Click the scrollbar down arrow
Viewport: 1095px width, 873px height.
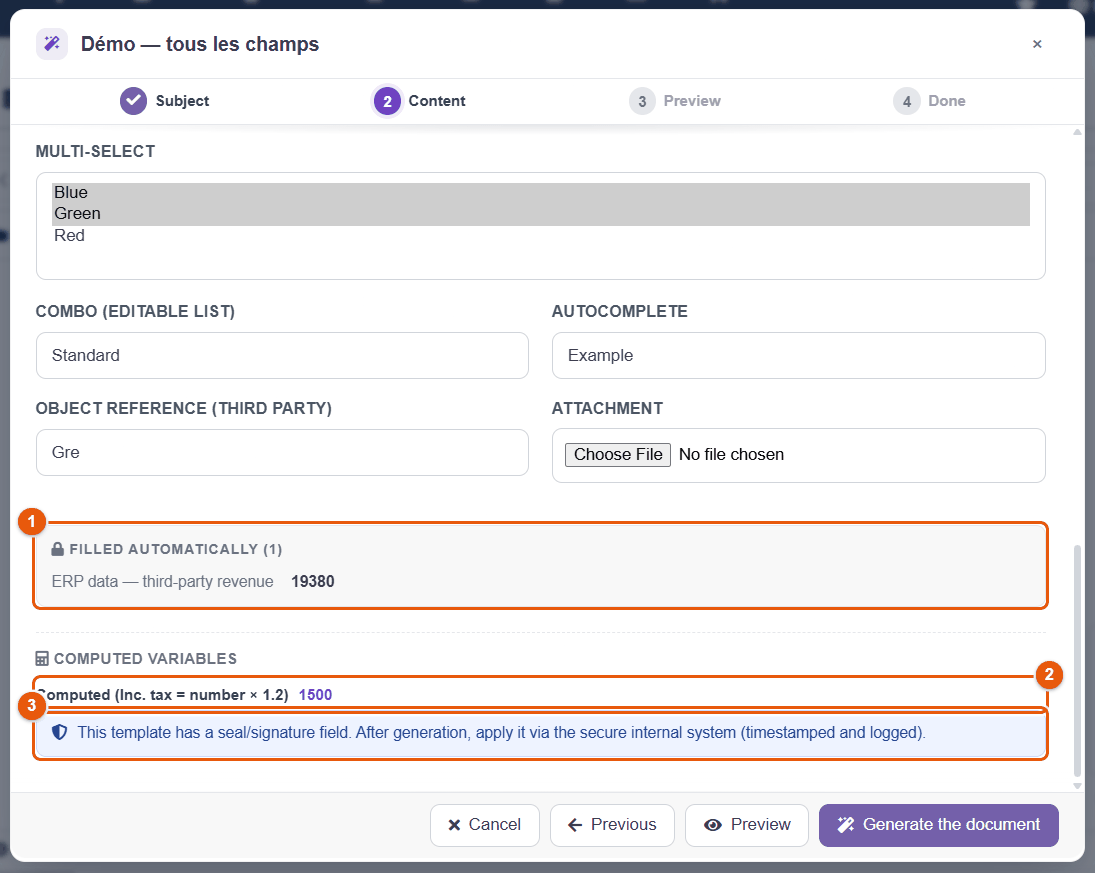(1078, 786)
